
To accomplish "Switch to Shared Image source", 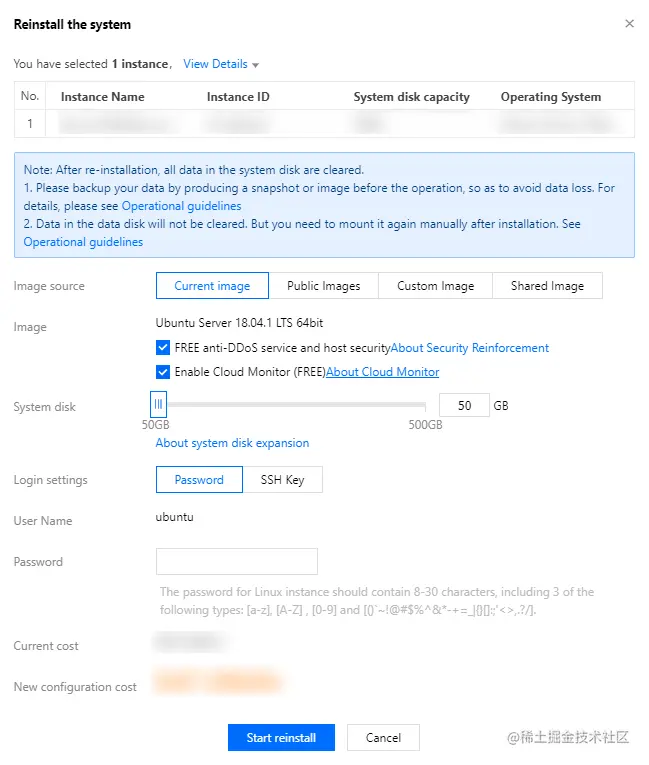I will pyautogui.click(x=547, y=285).
